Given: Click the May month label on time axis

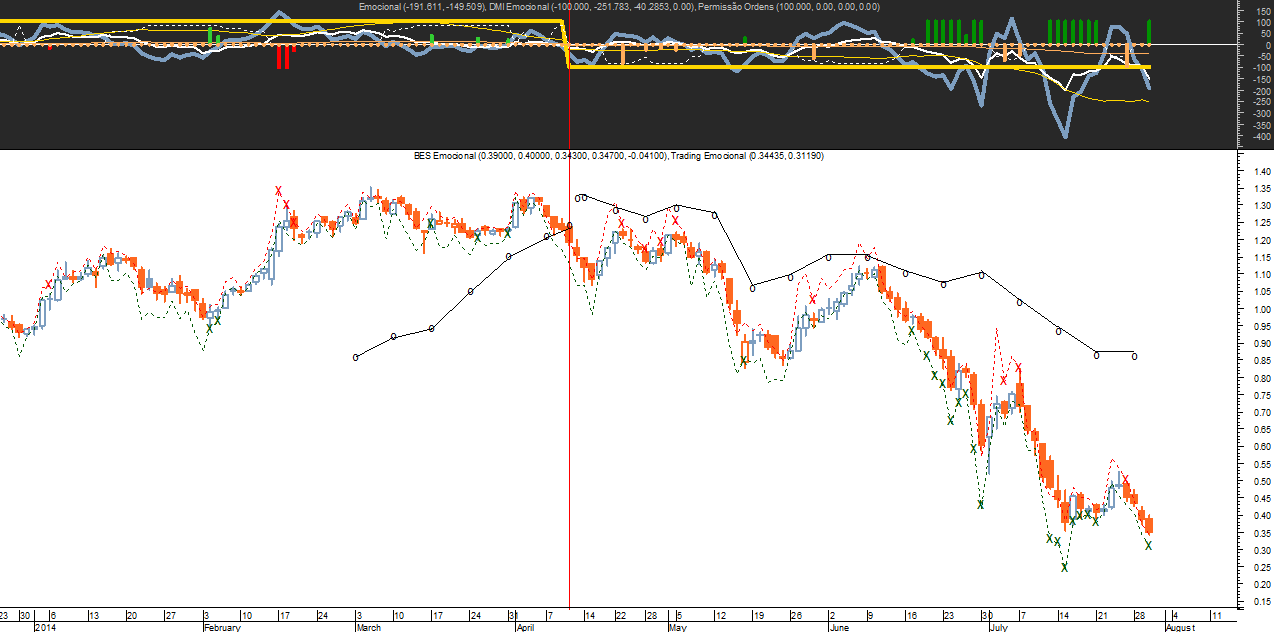Looking at the screenshot, I should (678, 628).
